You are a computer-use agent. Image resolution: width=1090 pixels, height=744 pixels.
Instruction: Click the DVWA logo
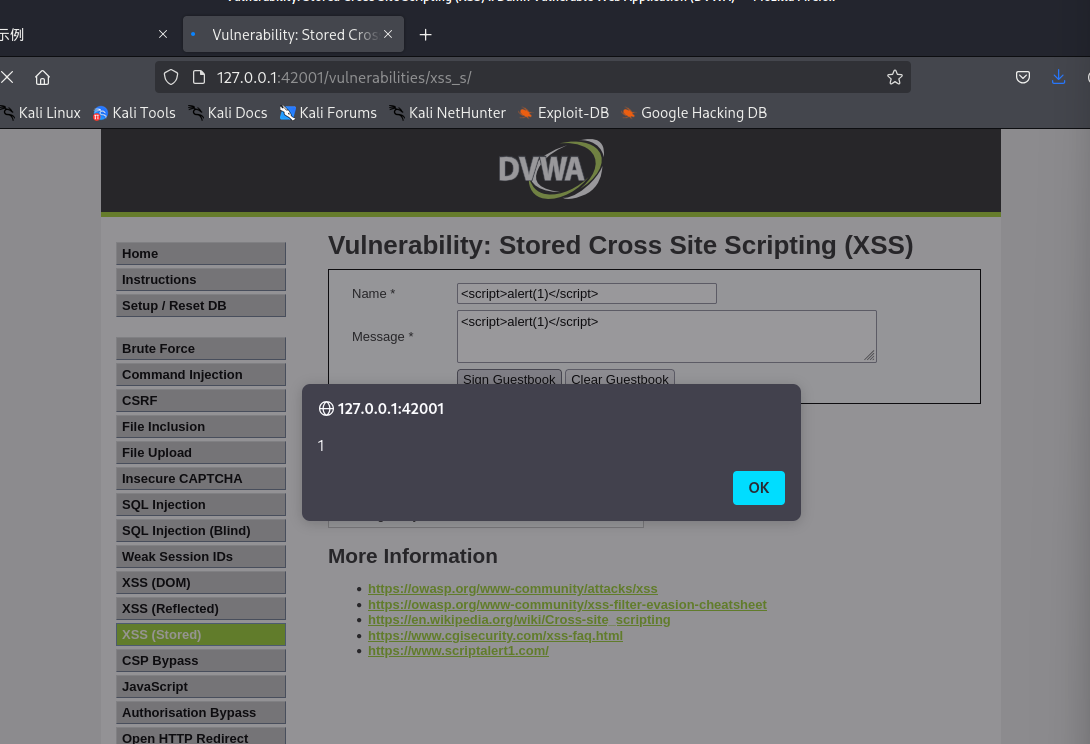(x=551, y=169)
